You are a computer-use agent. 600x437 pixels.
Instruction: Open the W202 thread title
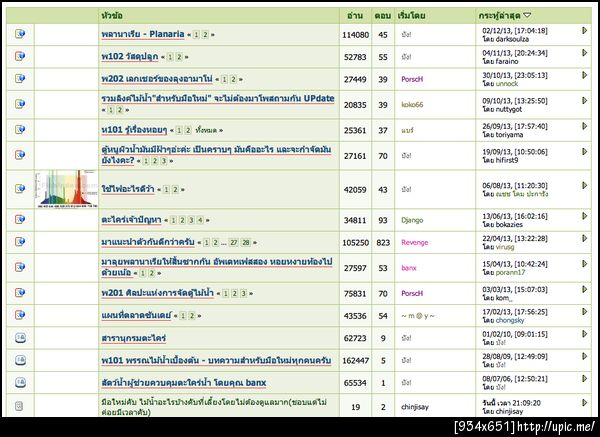[157, 79]
